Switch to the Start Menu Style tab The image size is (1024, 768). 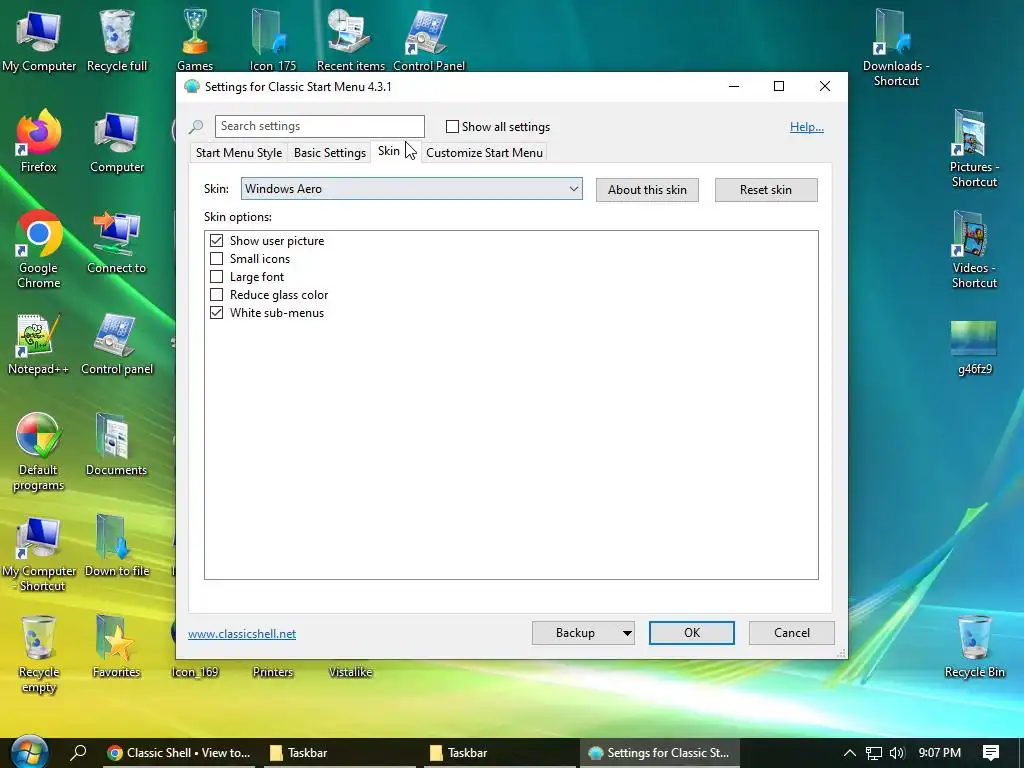(x=238, y=153)
